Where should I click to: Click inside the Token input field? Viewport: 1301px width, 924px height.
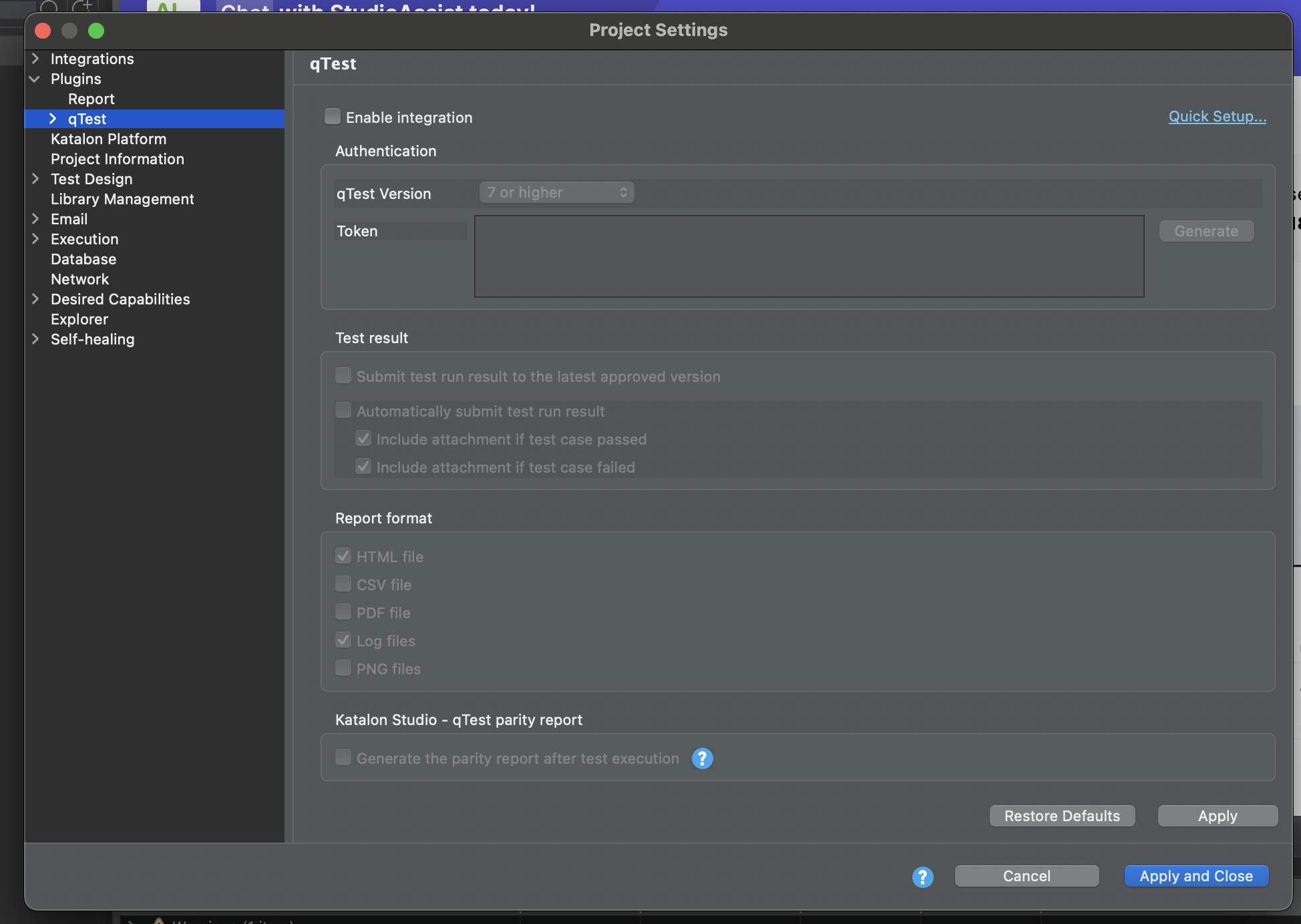808,256
